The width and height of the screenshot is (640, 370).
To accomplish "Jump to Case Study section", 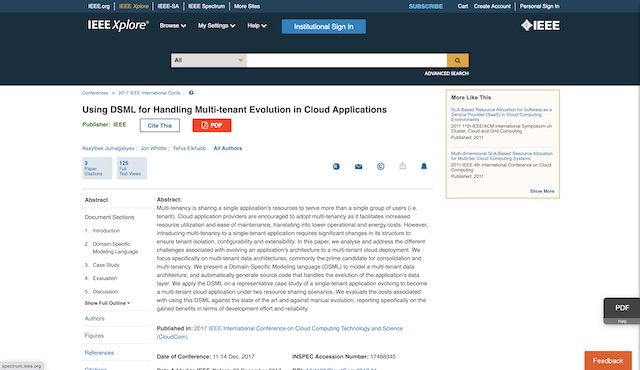I will (106, 265).
